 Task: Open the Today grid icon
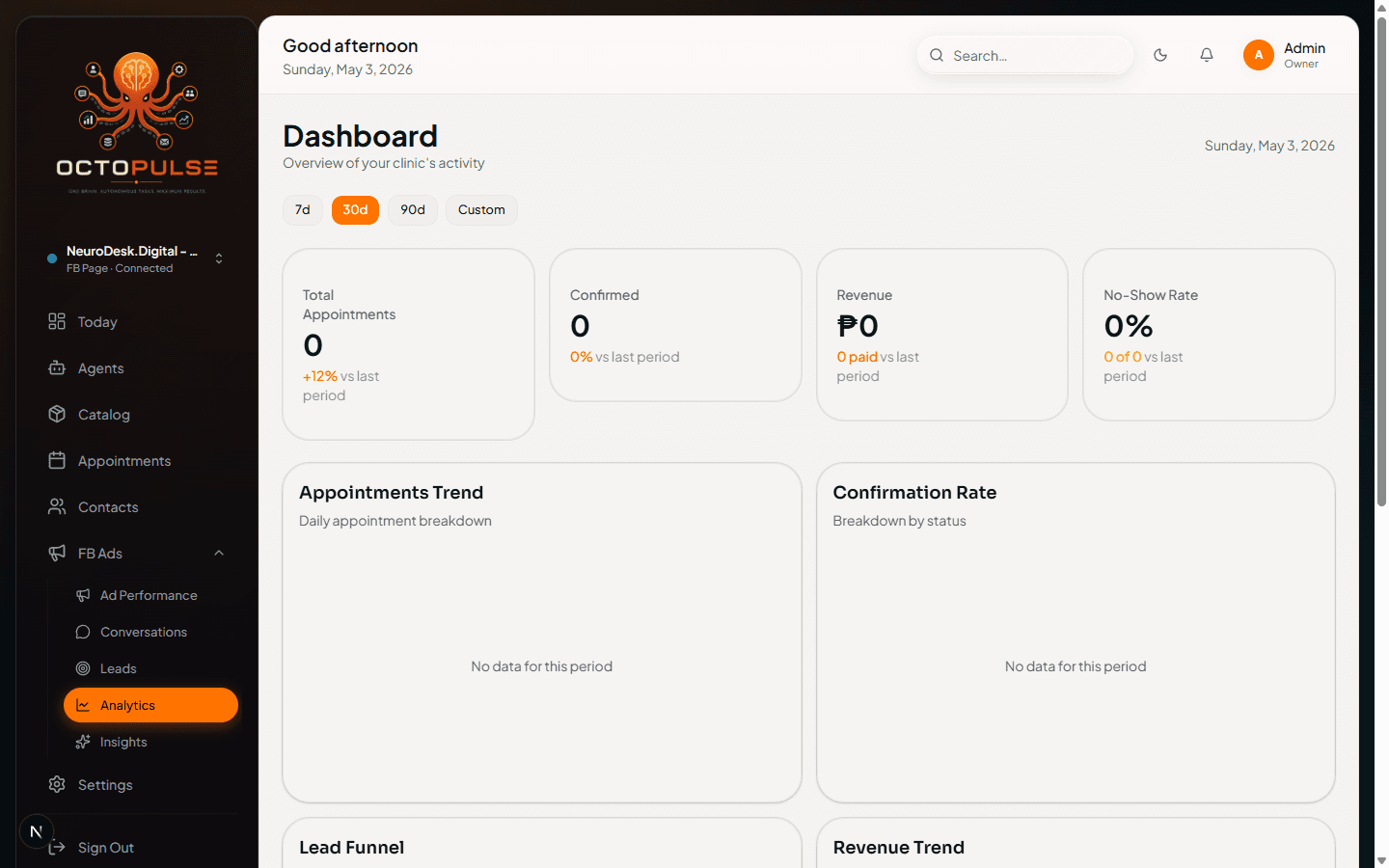coord(57,321)
